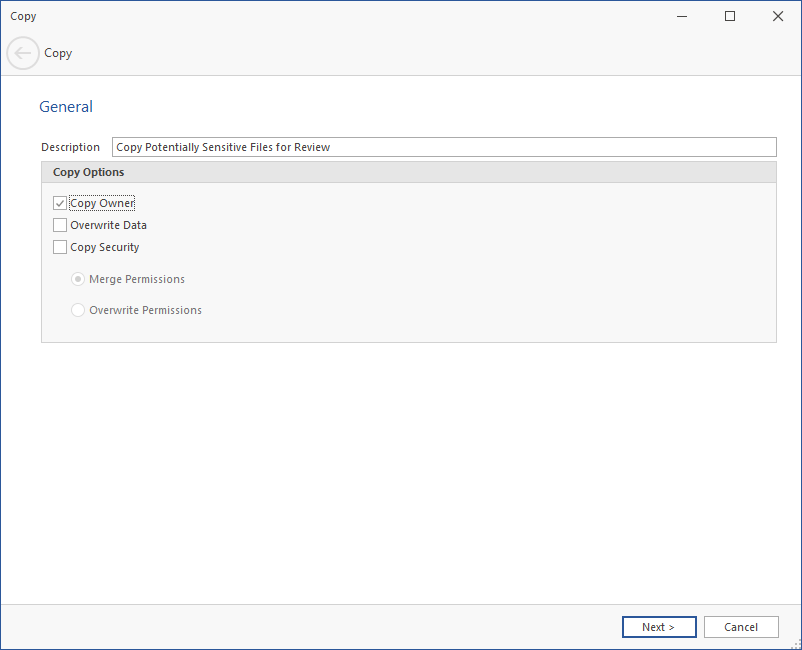Close the Copy wizard window

coord(777,16)
